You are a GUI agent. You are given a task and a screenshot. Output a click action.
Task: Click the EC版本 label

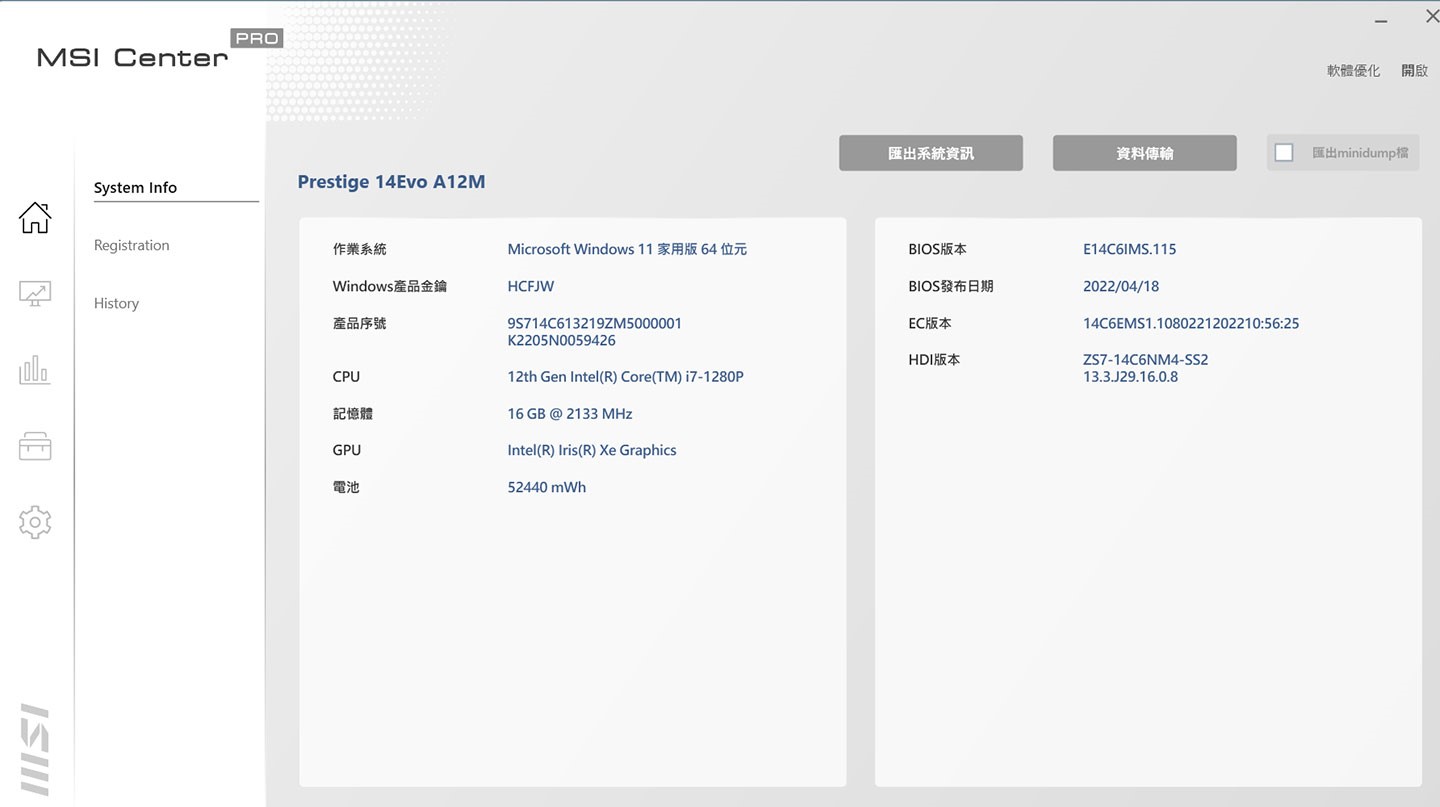point(930,323)
